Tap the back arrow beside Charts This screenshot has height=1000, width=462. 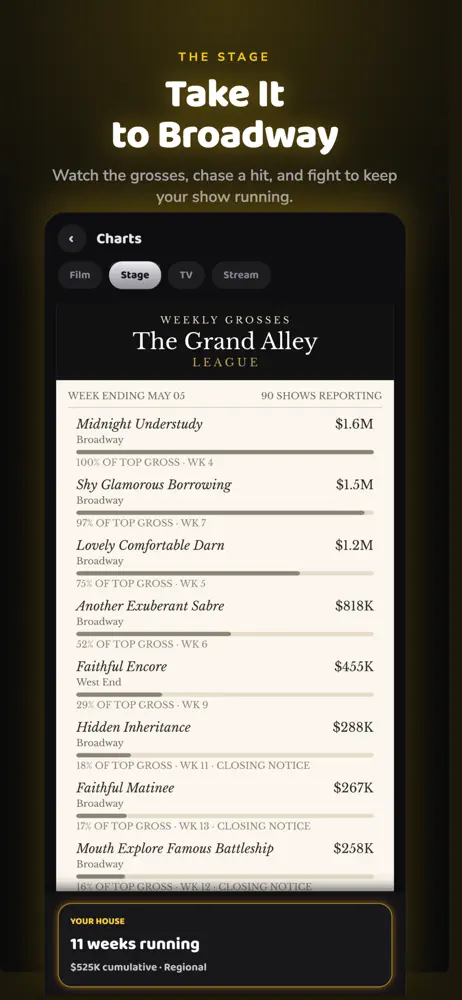[x=71, y=239]
